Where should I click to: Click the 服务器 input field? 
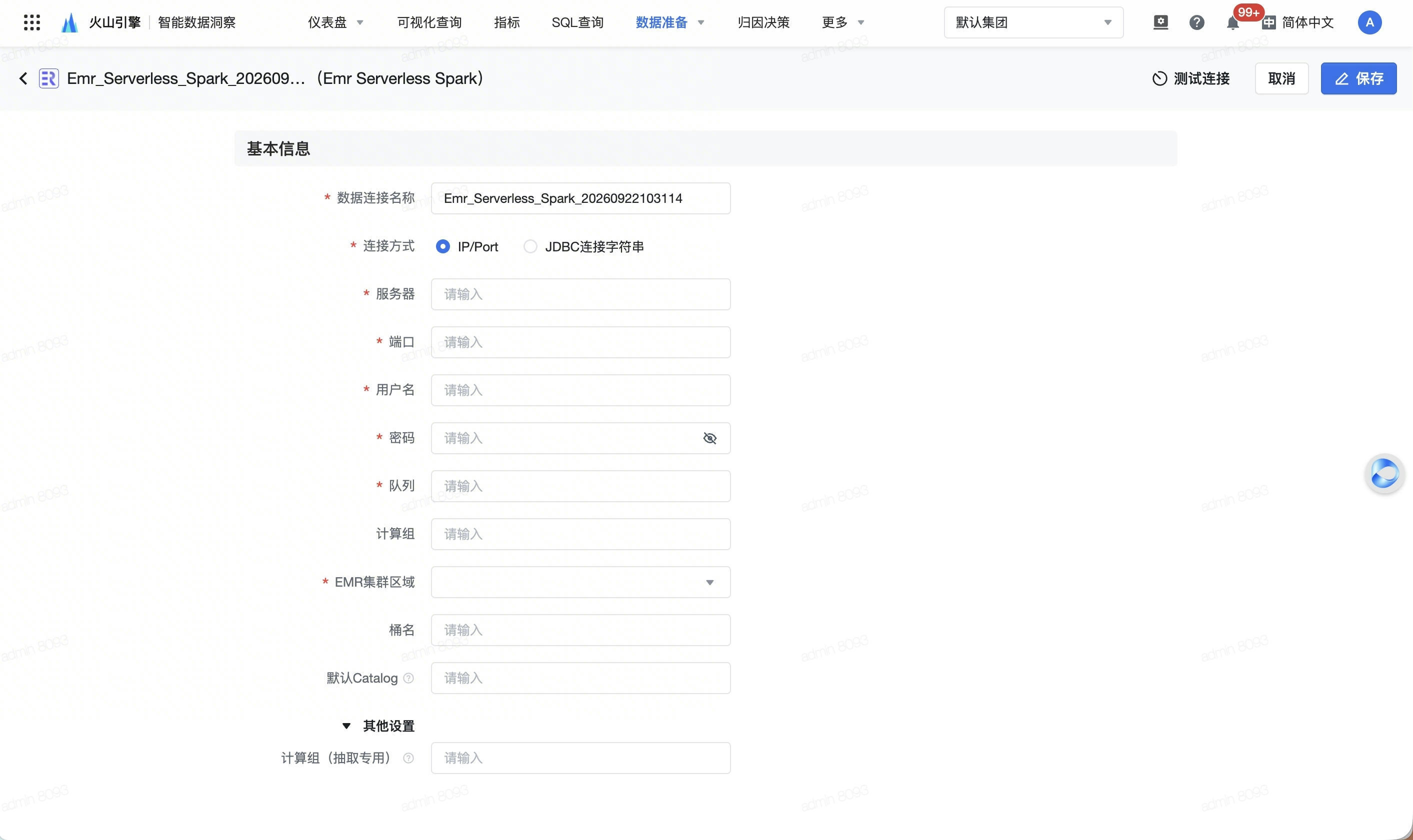pyautogui.click(x=580, y=294)
